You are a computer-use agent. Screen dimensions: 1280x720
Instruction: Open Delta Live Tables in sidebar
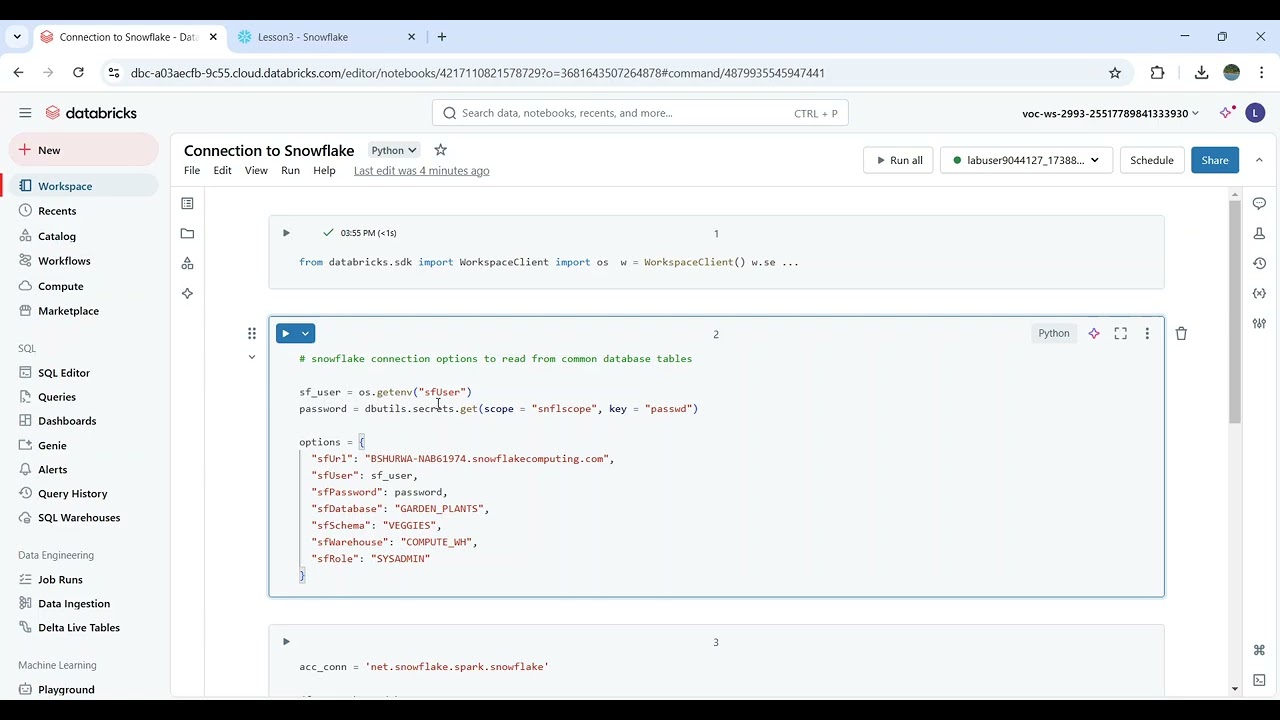tap(84, 628)
